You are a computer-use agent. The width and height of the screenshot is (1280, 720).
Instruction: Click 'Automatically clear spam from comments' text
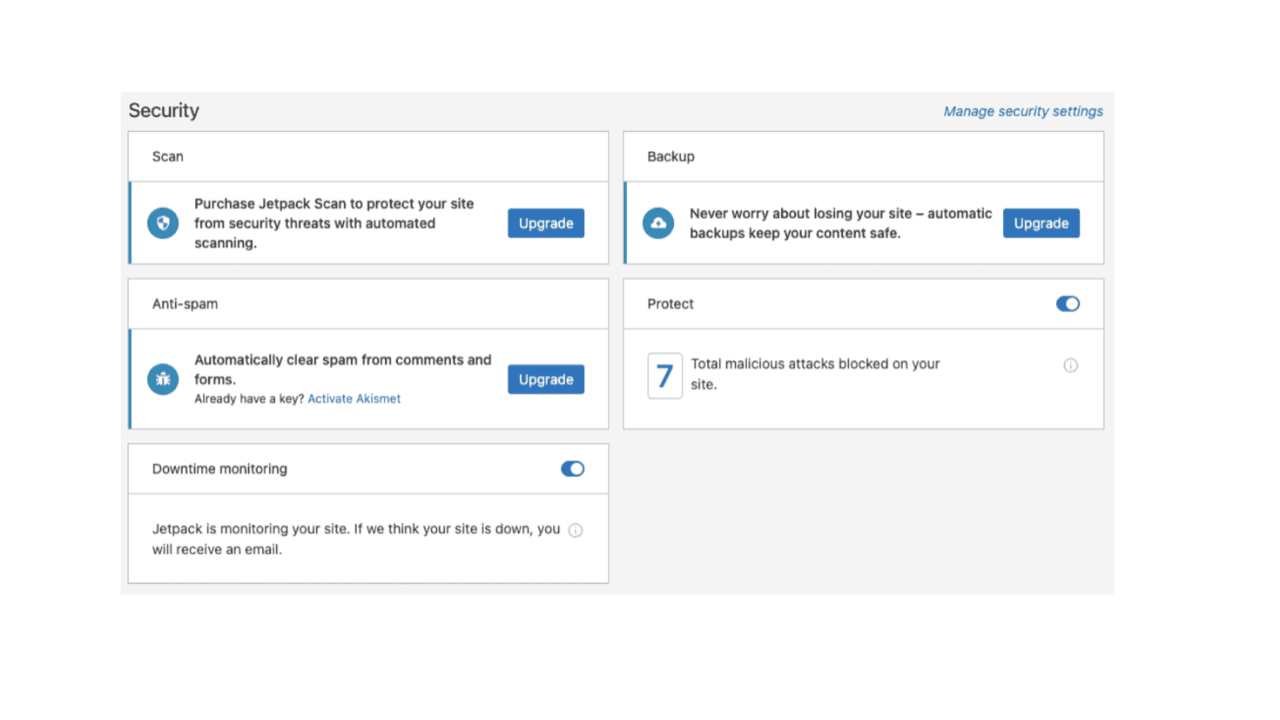343,369
